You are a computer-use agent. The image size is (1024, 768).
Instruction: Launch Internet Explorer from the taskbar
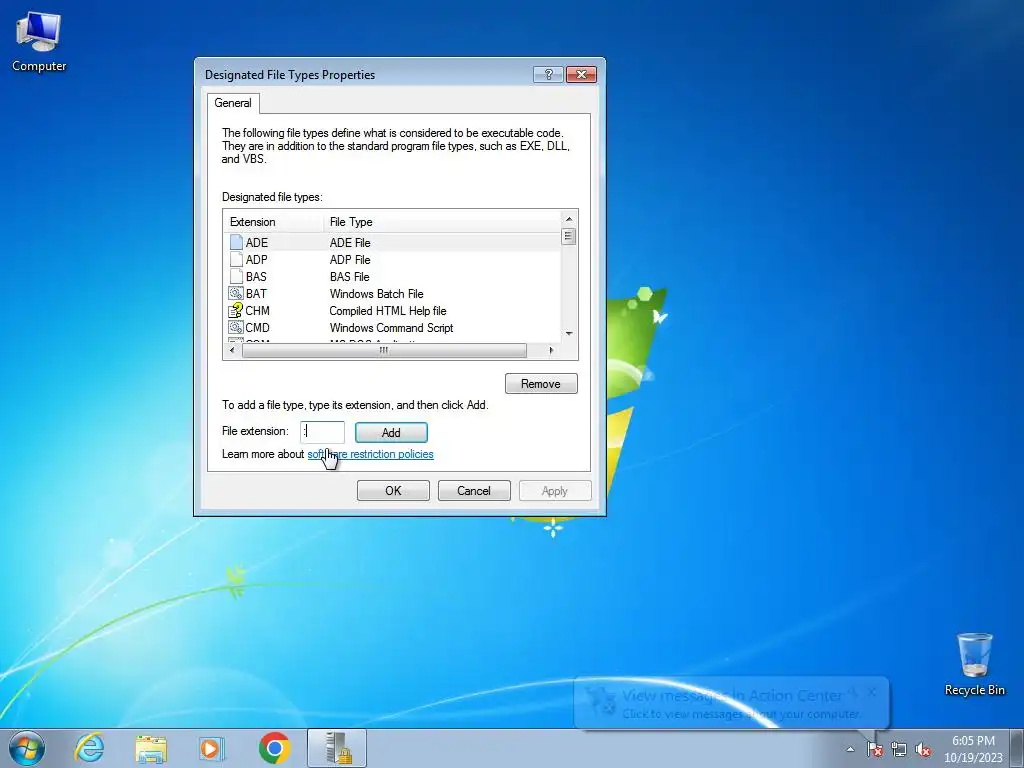coord(89,748)
